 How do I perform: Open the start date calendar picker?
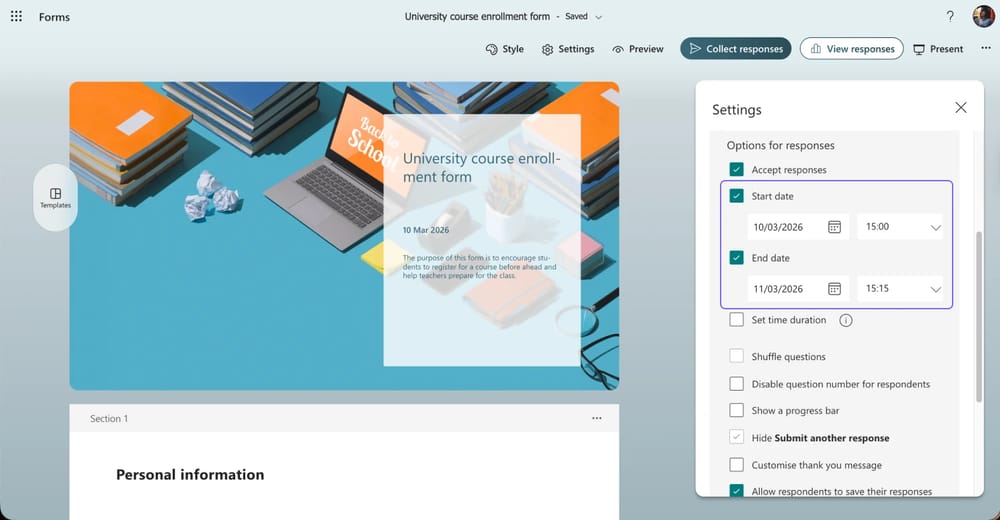pos(834,227)
